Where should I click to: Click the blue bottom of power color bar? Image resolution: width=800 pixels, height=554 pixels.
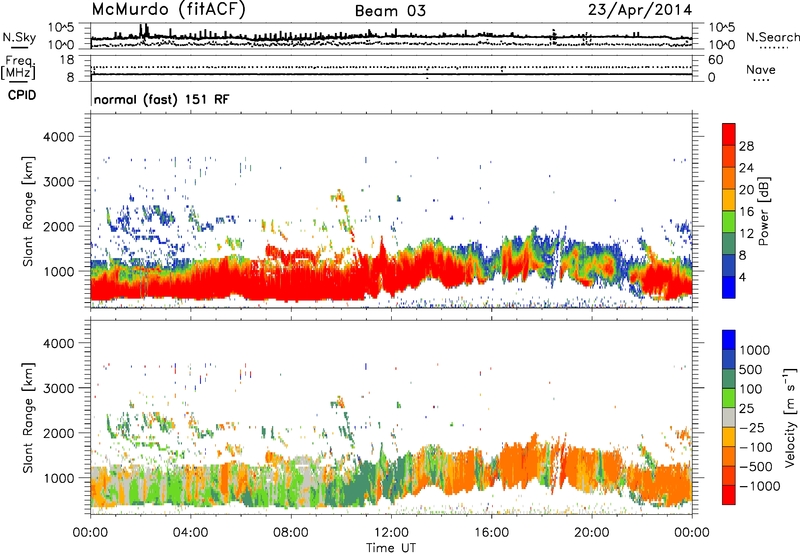click(x=729, y=287)
